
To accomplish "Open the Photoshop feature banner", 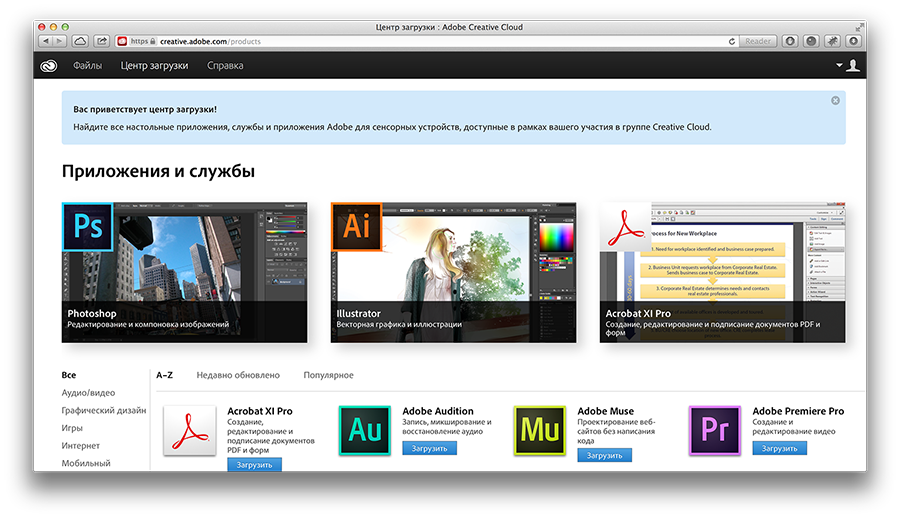I will 184,272.
